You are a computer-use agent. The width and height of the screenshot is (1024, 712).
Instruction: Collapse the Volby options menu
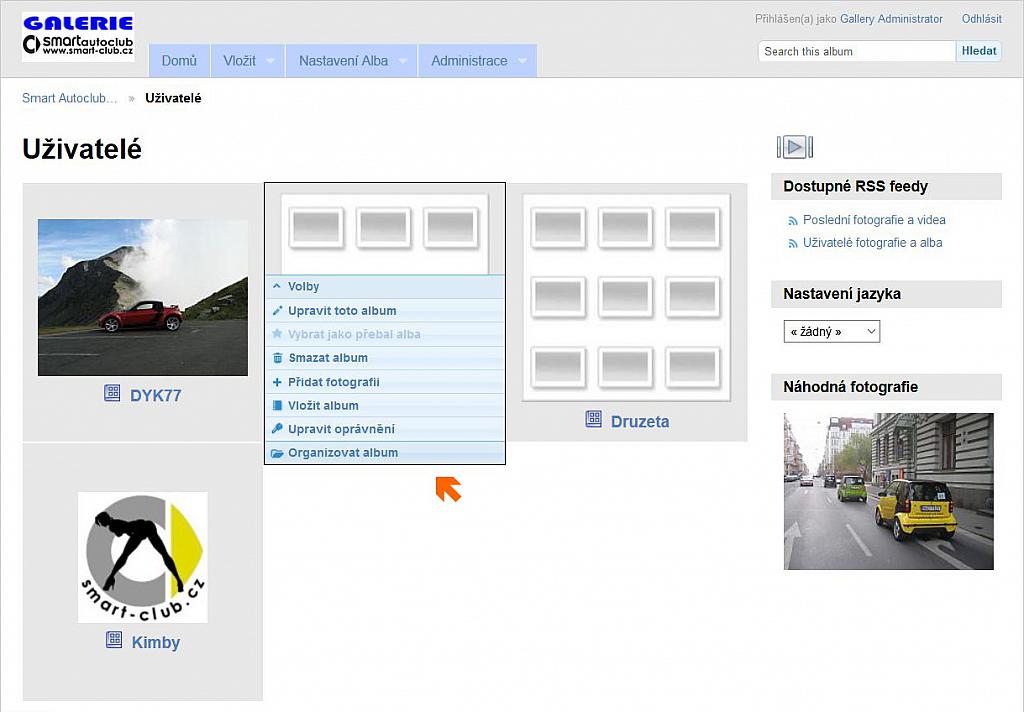click(x=385, y=287)
